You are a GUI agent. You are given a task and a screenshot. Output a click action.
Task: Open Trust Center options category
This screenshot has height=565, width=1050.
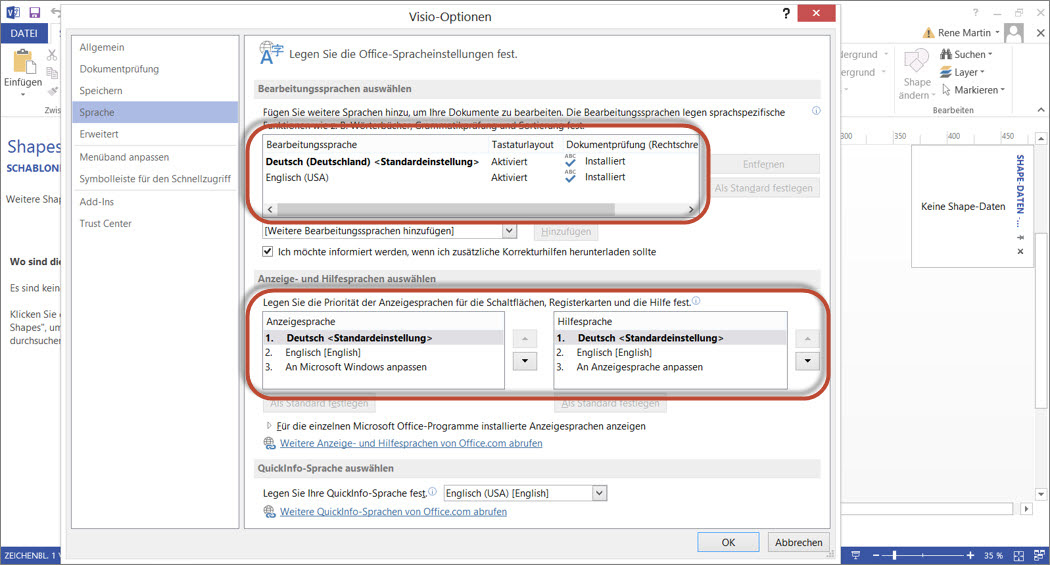[155, 224]
